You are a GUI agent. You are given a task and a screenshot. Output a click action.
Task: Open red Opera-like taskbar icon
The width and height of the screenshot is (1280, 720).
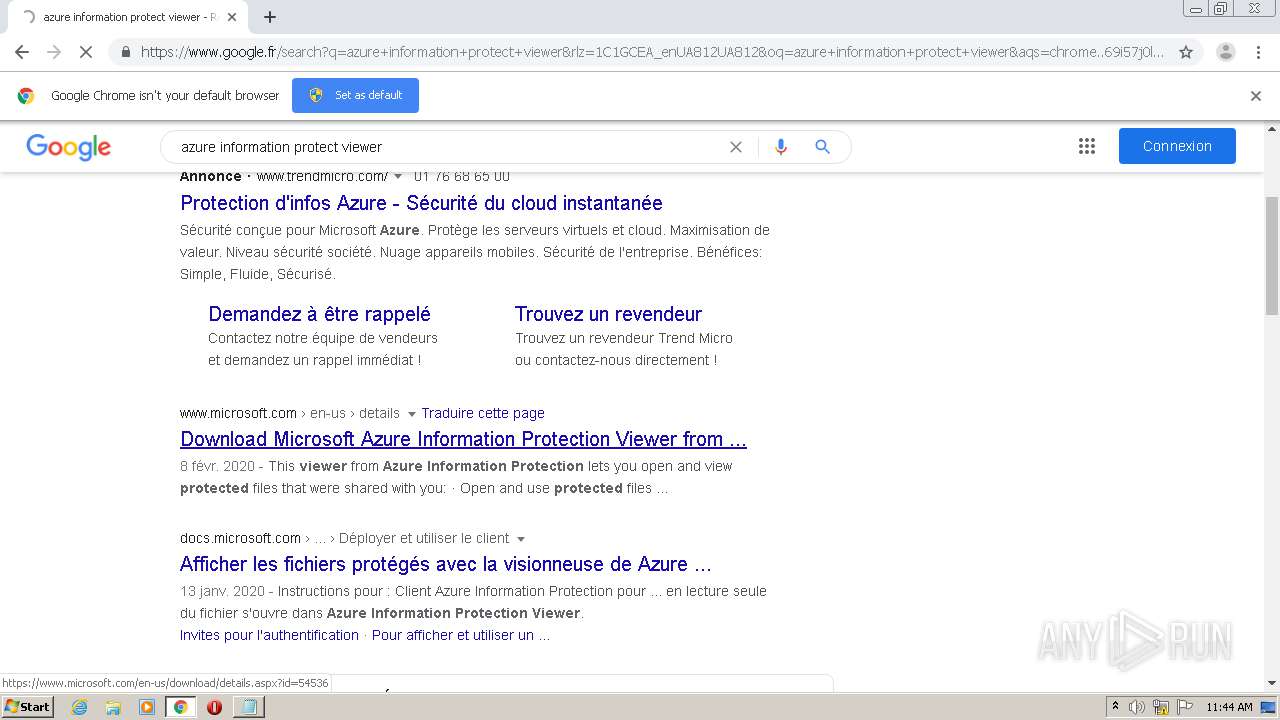214,707
